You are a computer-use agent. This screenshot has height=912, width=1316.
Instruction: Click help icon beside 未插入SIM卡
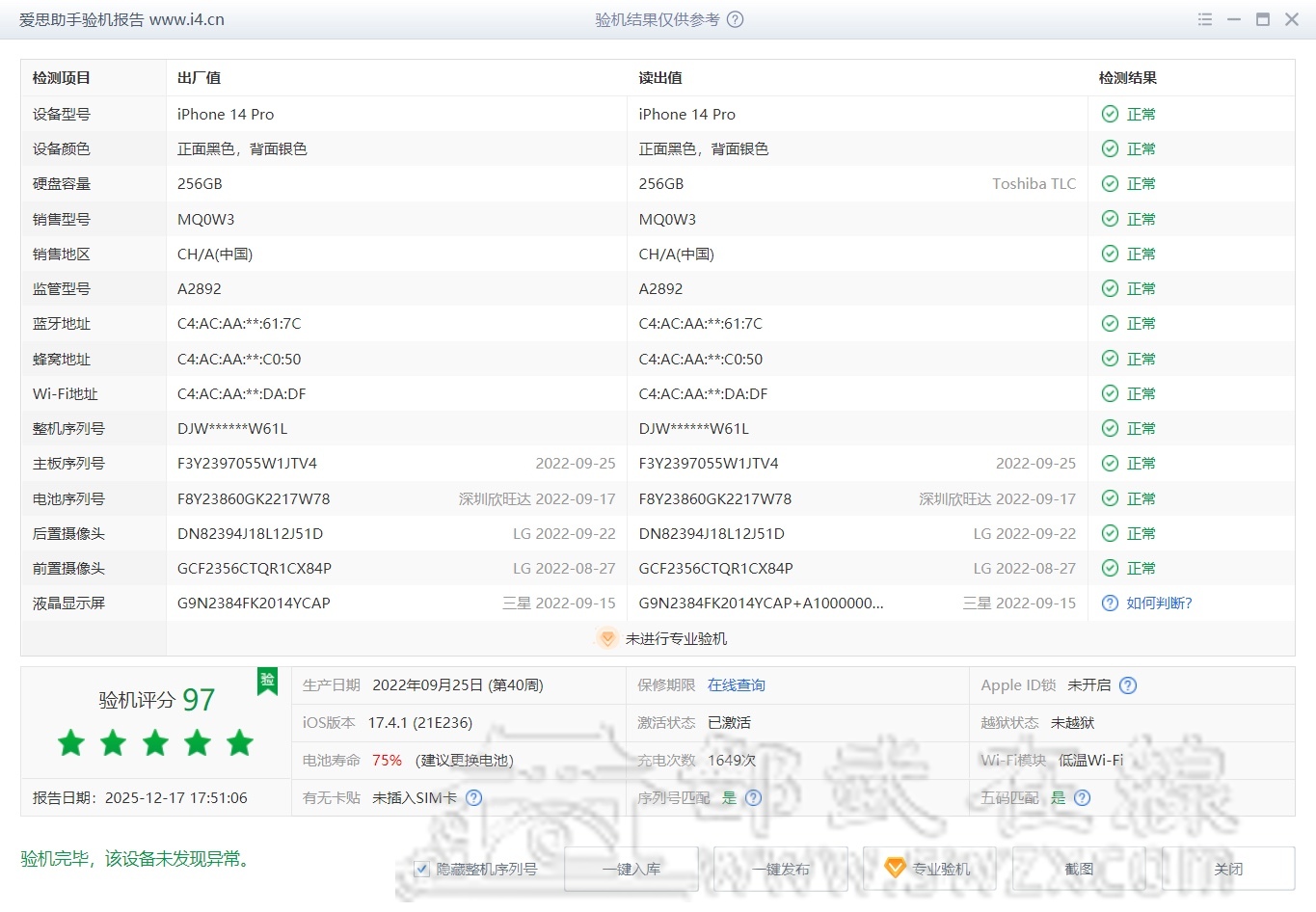(x=473, y=798)
